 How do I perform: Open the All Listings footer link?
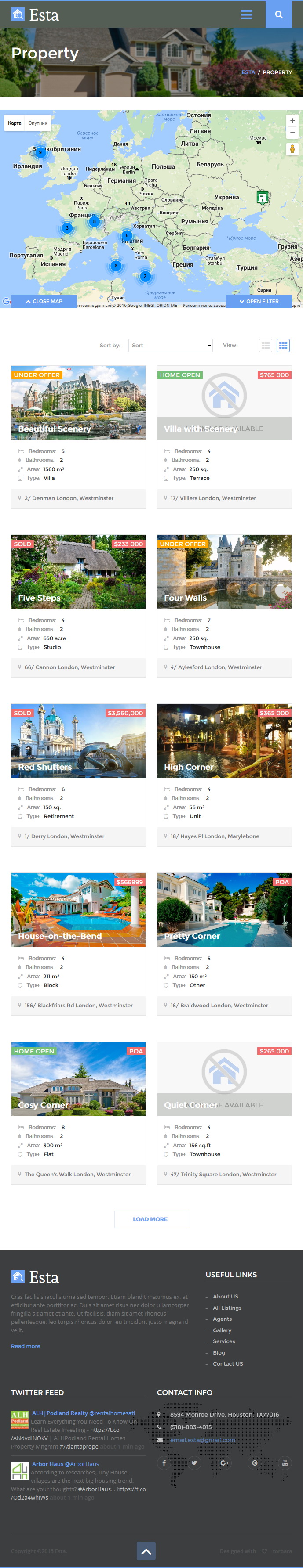(227, 1308)
